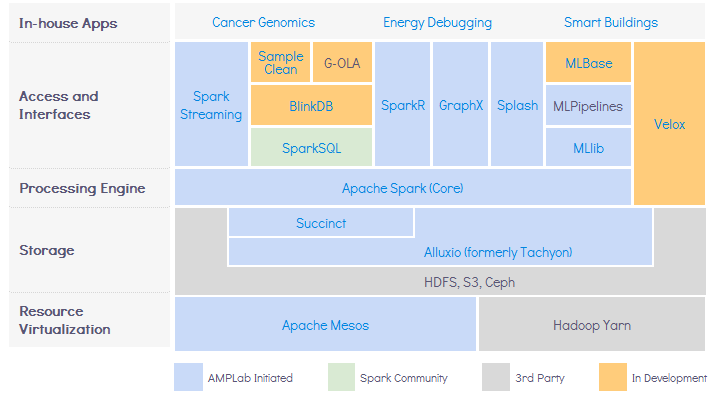Image resolution: width=717 pixels, height=395 pixels.
Task: Select the Spark Streaming block
Action: click(x=211, y=104)
